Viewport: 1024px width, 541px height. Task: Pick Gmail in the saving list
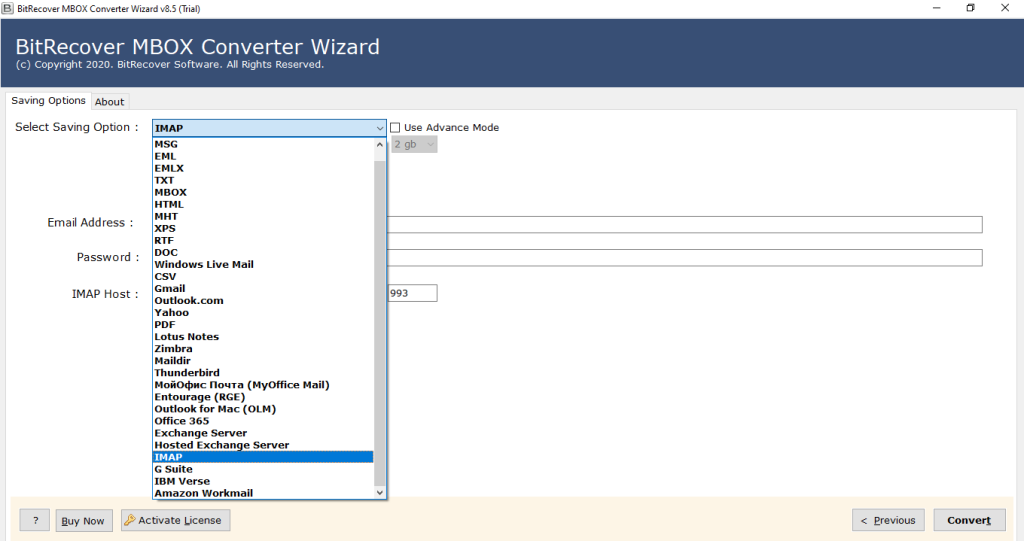[263, 289]
